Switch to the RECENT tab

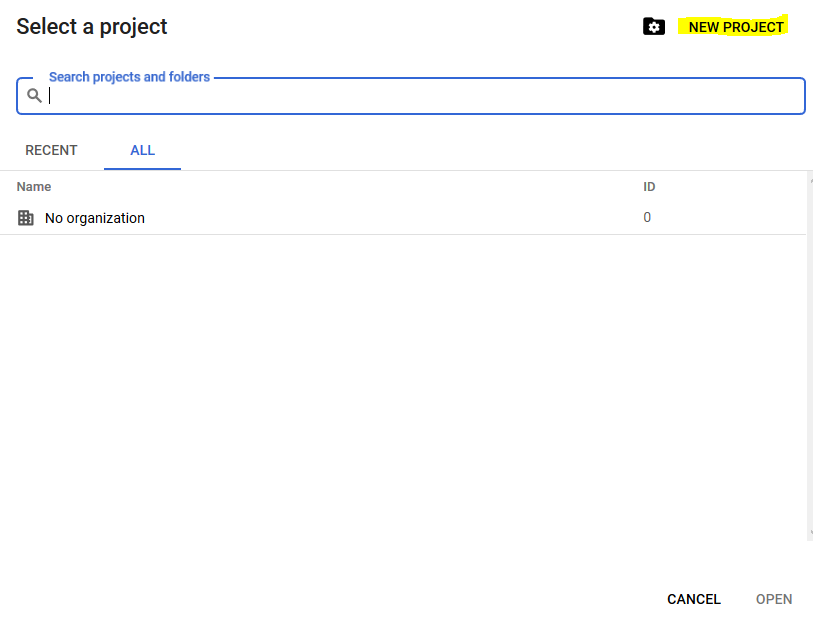coord(51,150)
